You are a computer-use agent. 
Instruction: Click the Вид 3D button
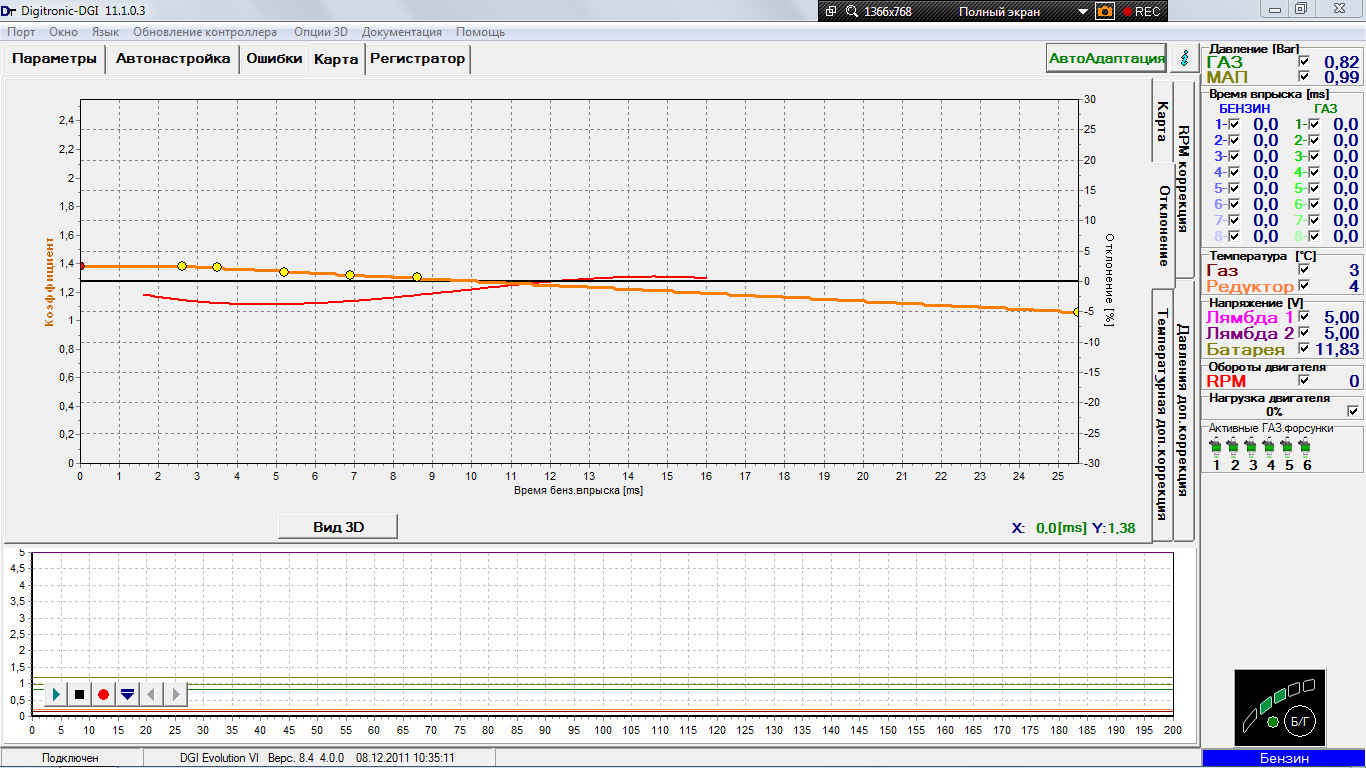[x=338, y=527]
